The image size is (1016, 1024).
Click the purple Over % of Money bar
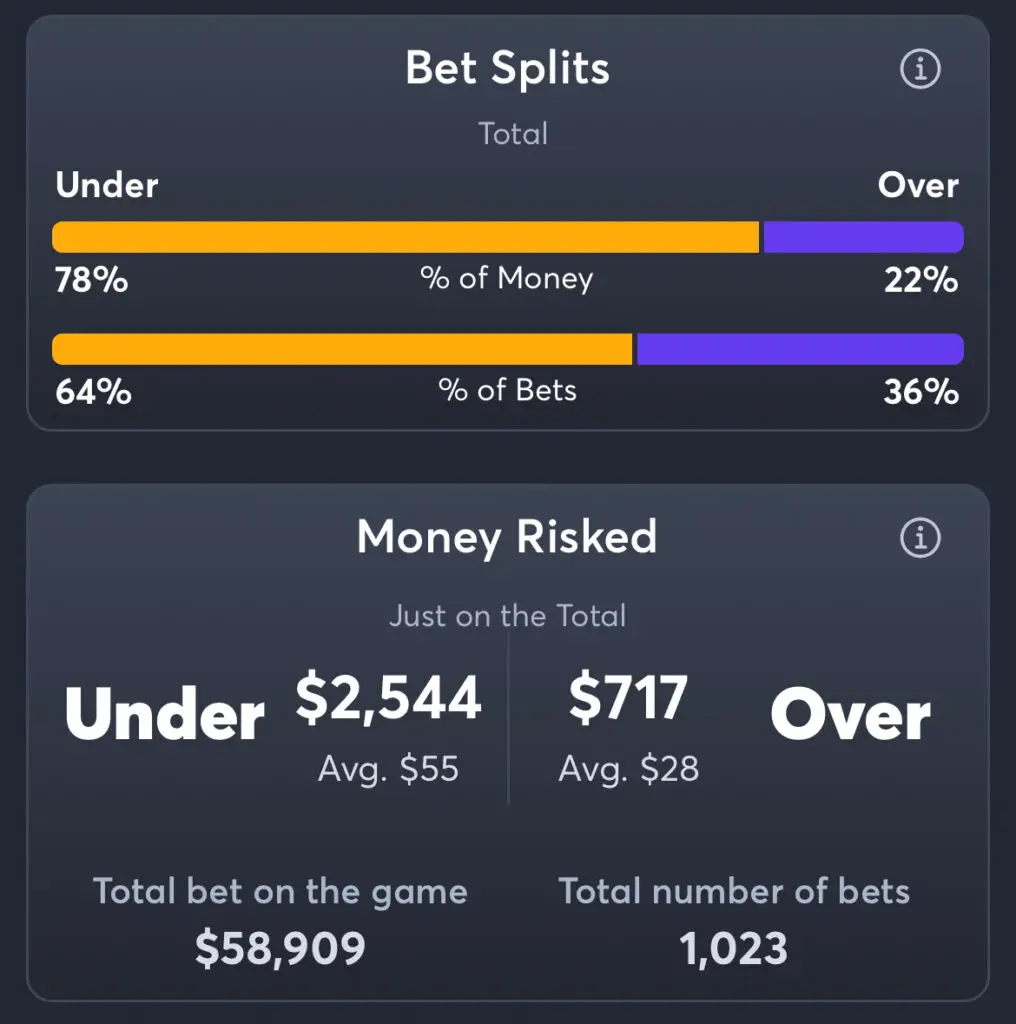pos(864,237)
